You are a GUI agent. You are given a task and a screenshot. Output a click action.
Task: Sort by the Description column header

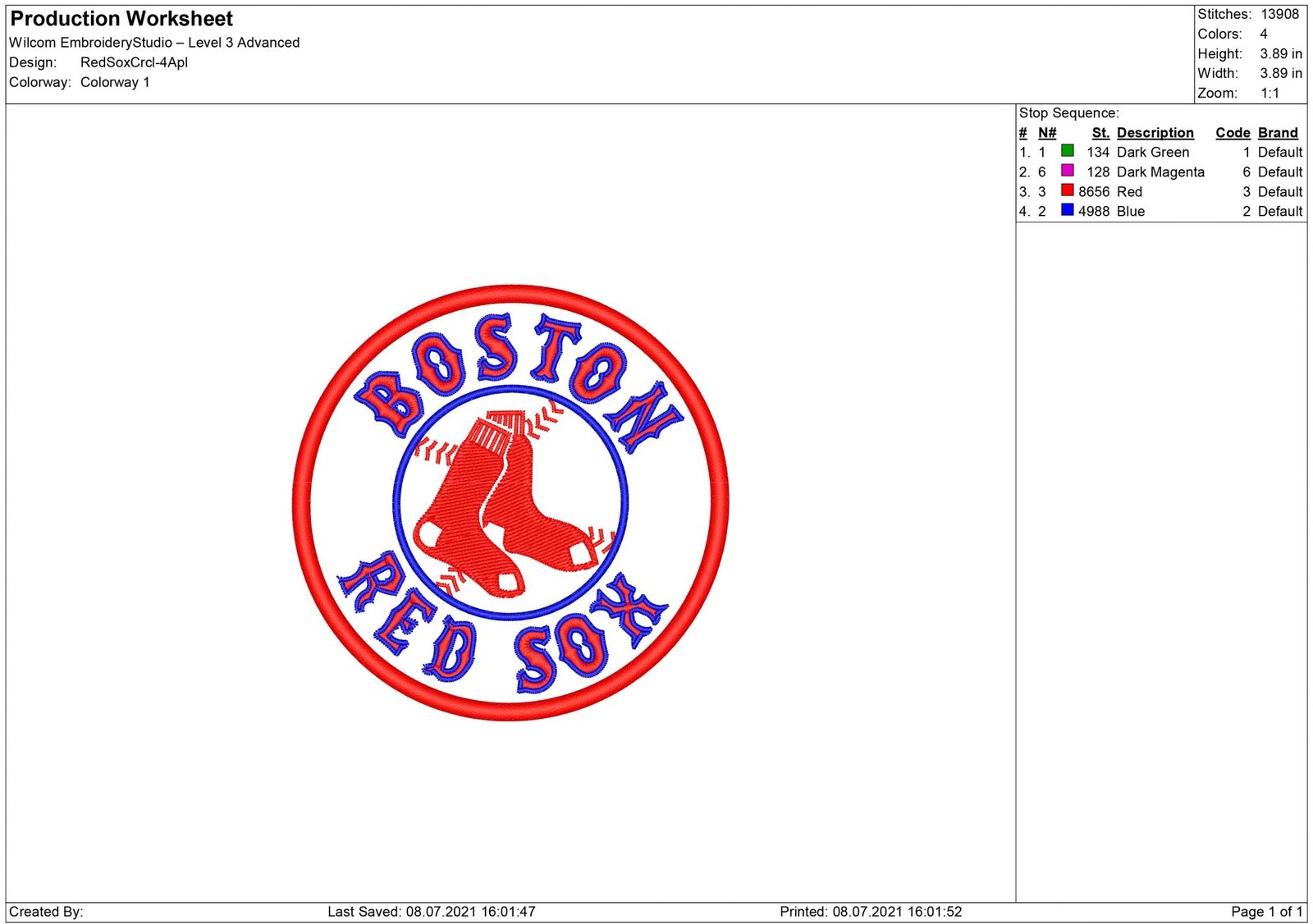pos(1156,132)
